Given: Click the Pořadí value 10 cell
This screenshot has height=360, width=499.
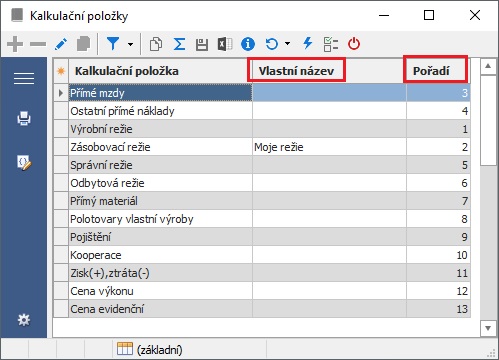Looking at the screenshot, I should coord(438,255).
